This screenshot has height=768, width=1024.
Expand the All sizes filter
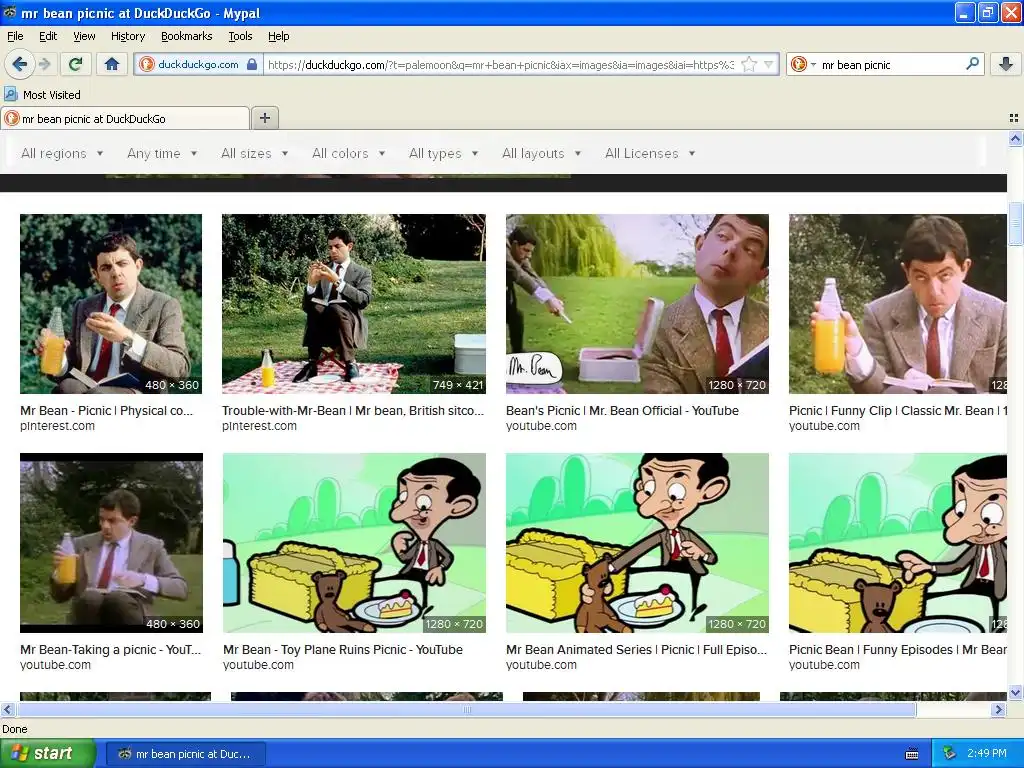coord(254,153)
